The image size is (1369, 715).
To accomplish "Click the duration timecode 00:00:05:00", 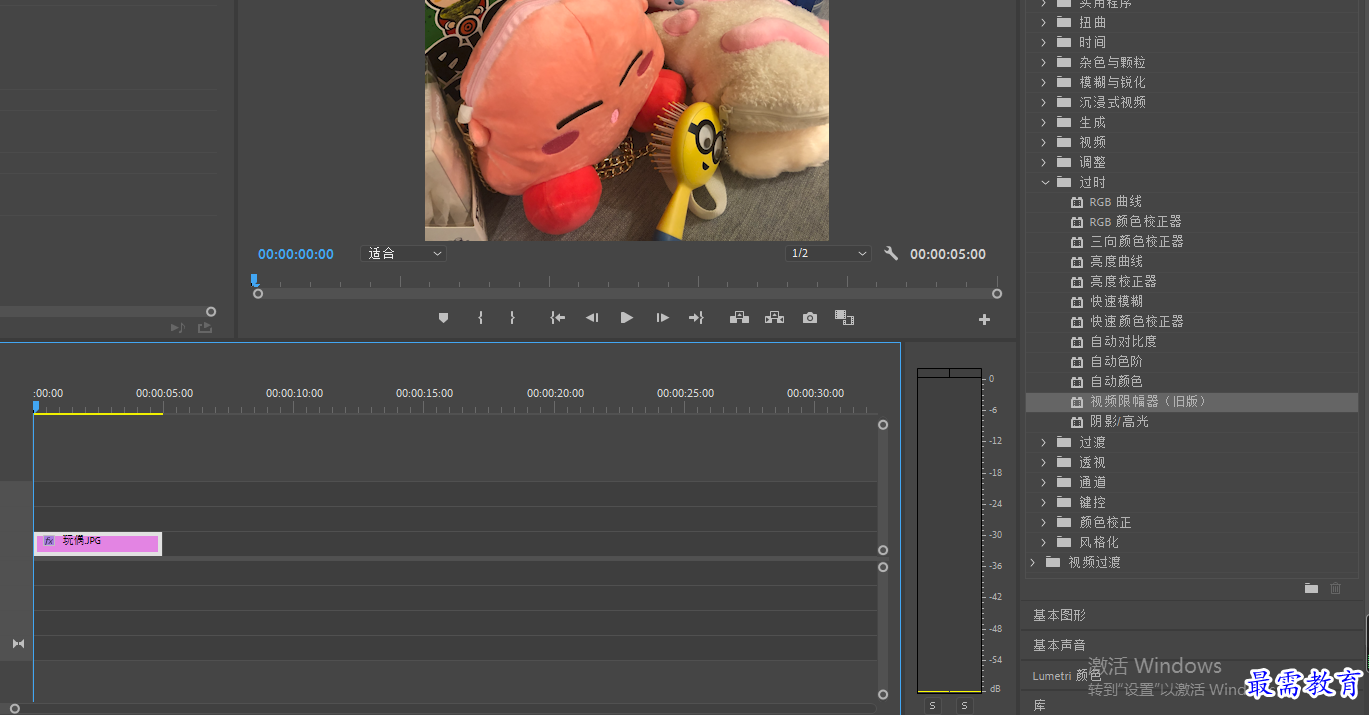I will 948,254.
